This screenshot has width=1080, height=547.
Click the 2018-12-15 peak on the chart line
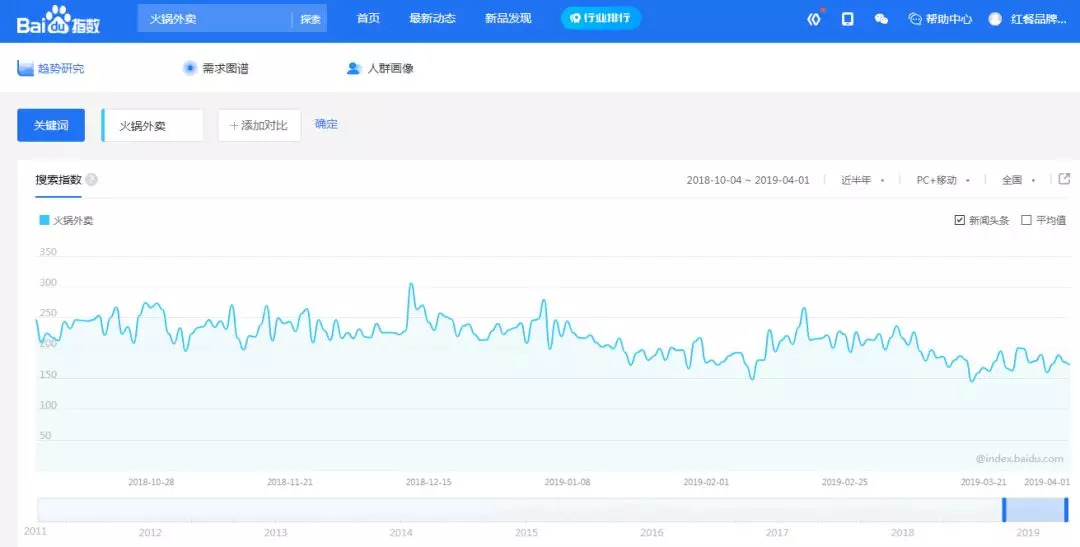coord(411,284)
